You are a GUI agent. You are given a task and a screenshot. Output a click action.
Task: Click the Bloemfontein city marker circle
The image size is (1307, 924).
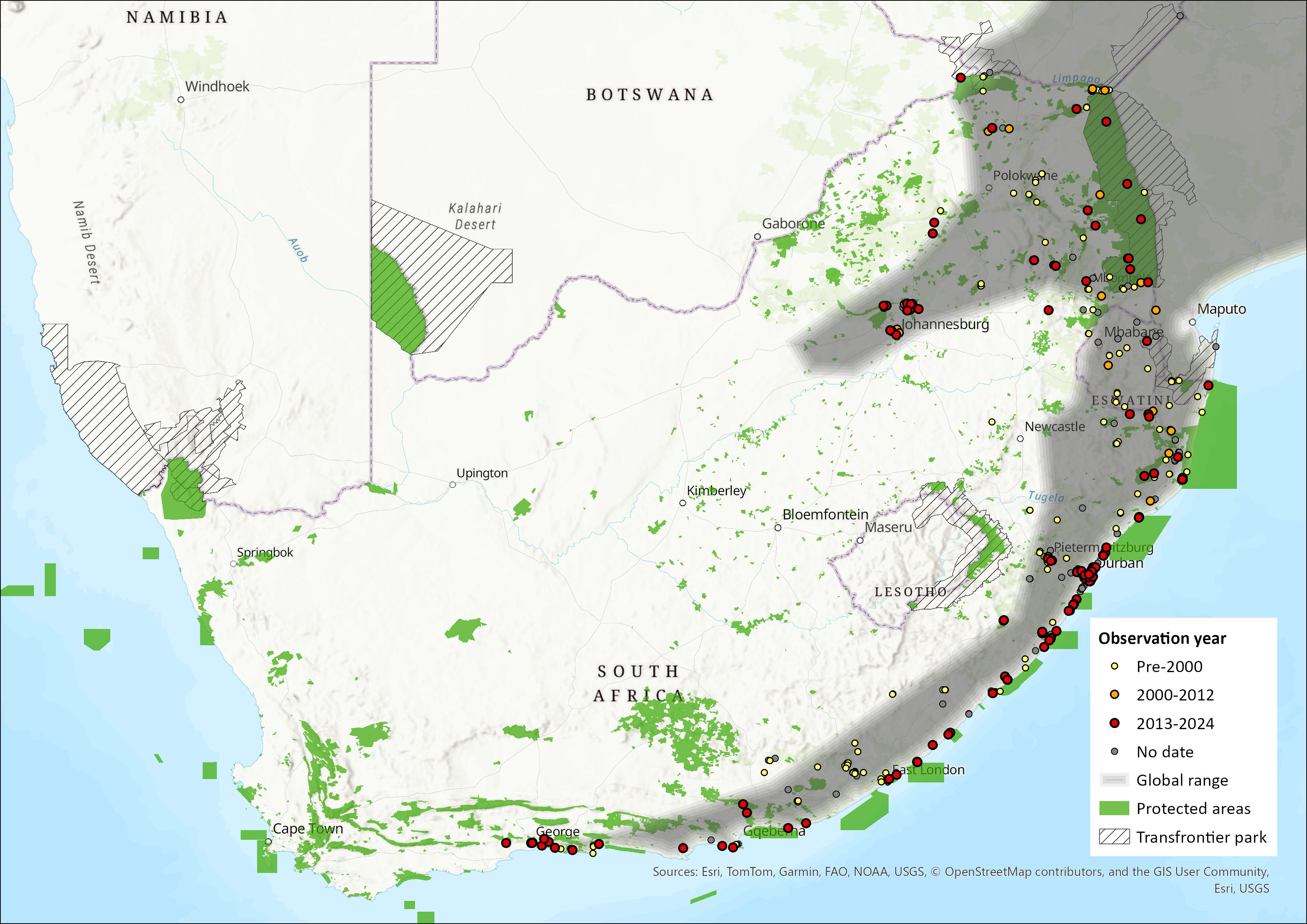tap(778, 528)
